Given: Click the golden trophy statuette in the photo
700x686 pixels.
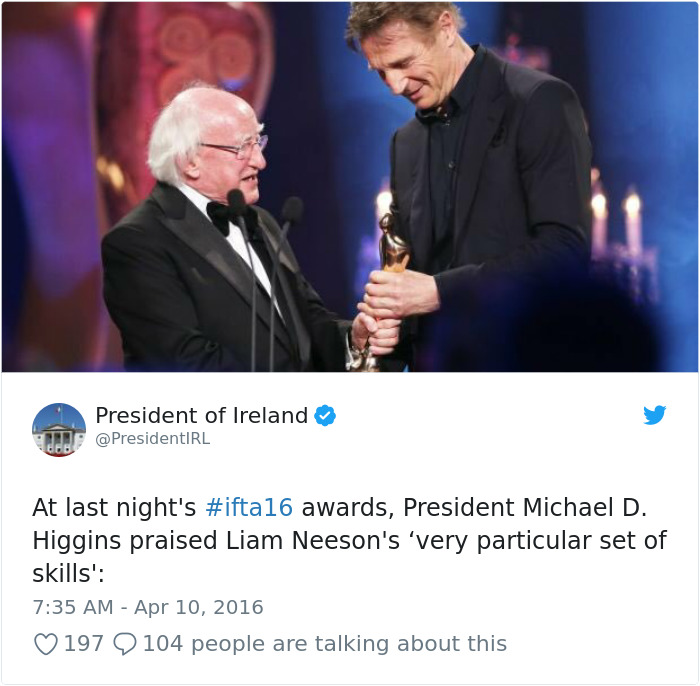Looking at the screenshot, I should pos(393,245).
